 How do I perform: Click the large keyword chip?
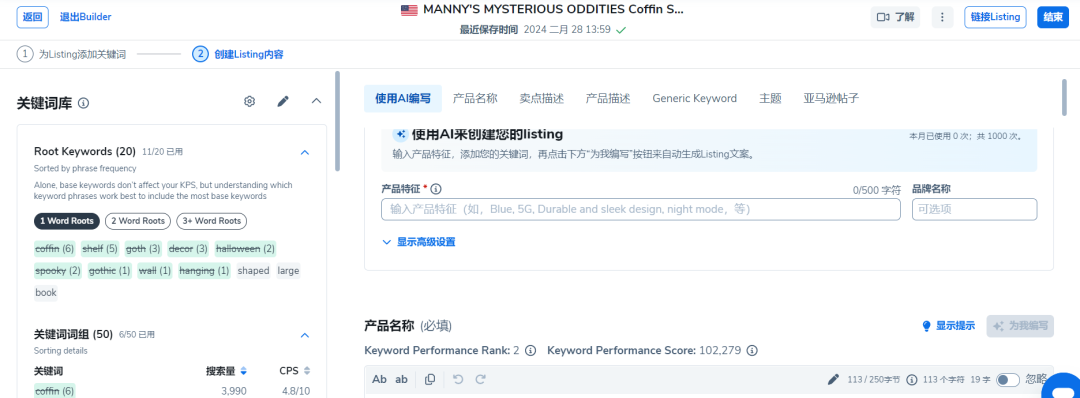tap(289, 271)
